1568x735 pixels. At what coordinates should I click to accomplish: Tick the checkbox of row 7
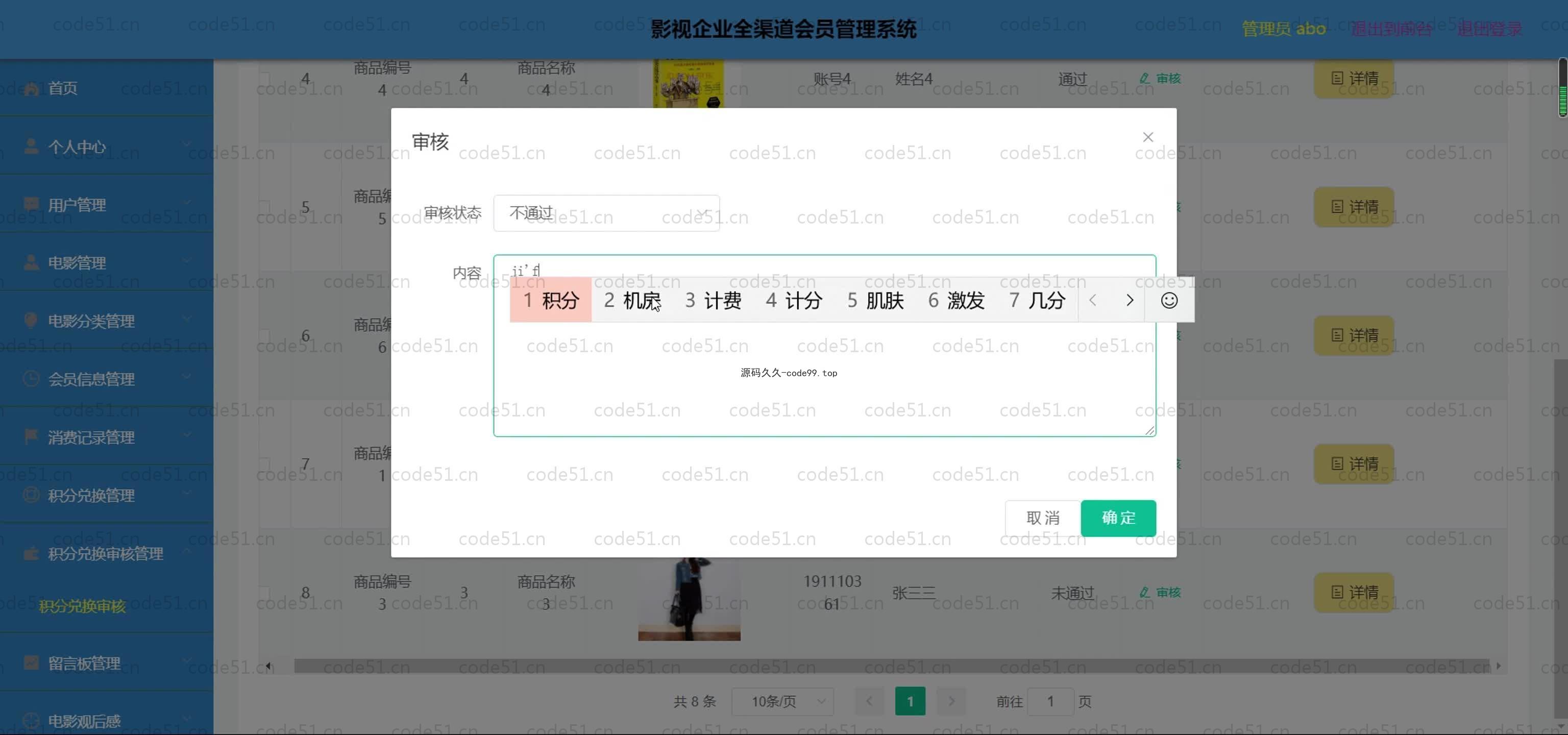coord(264,463)
